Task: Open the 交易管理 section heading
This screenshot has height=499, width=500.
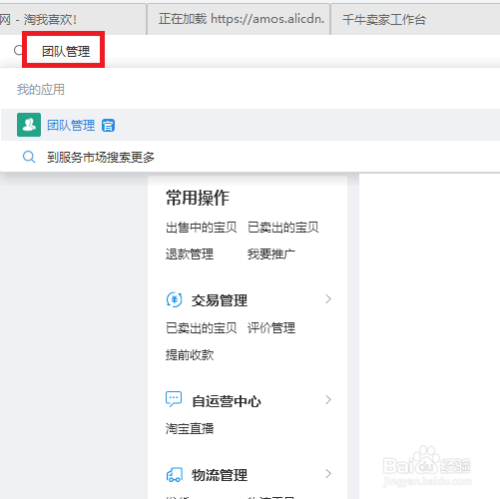Action: click(x=219, y=300)
